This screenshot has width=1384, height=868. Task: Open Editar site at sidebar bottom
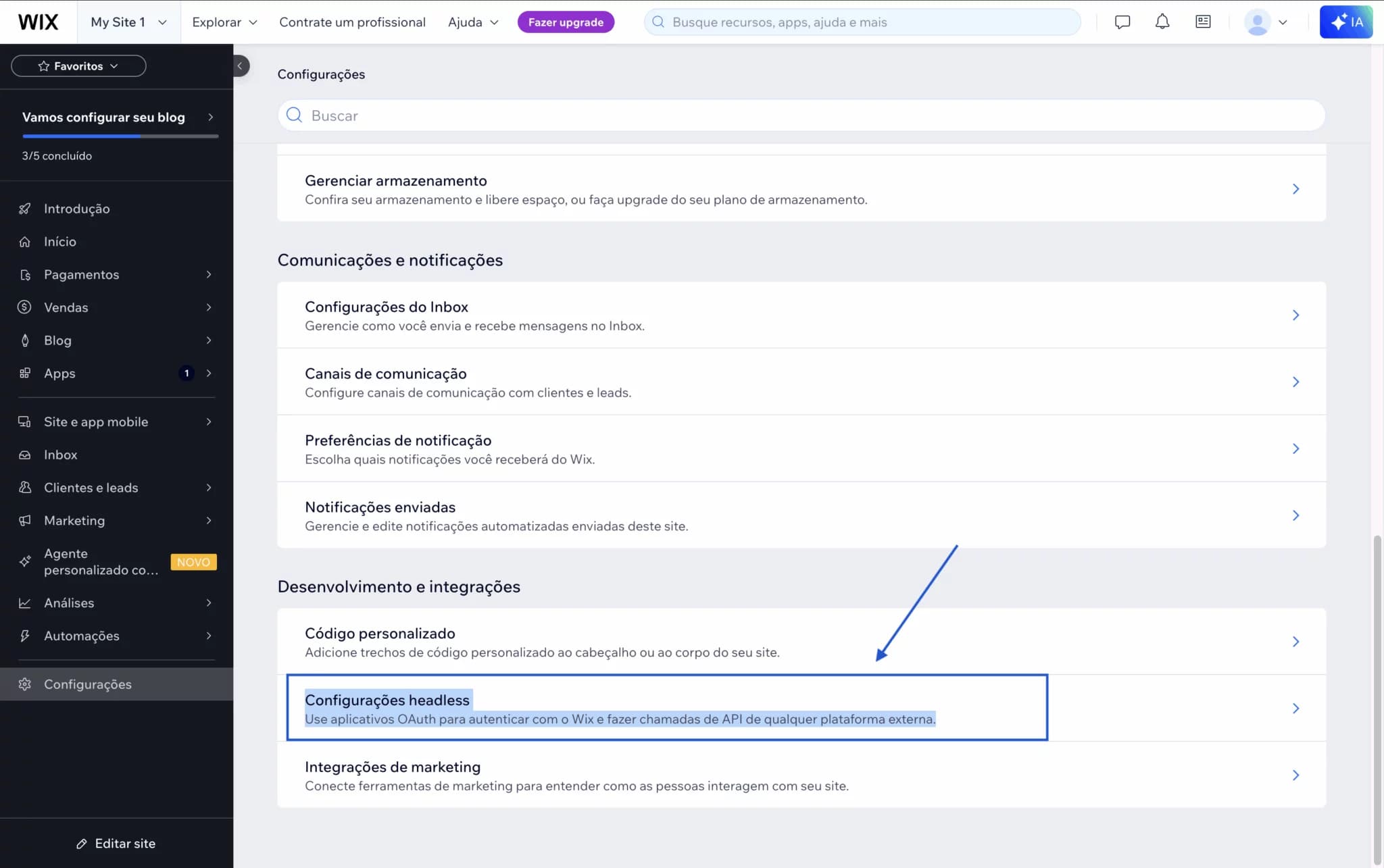116,843
